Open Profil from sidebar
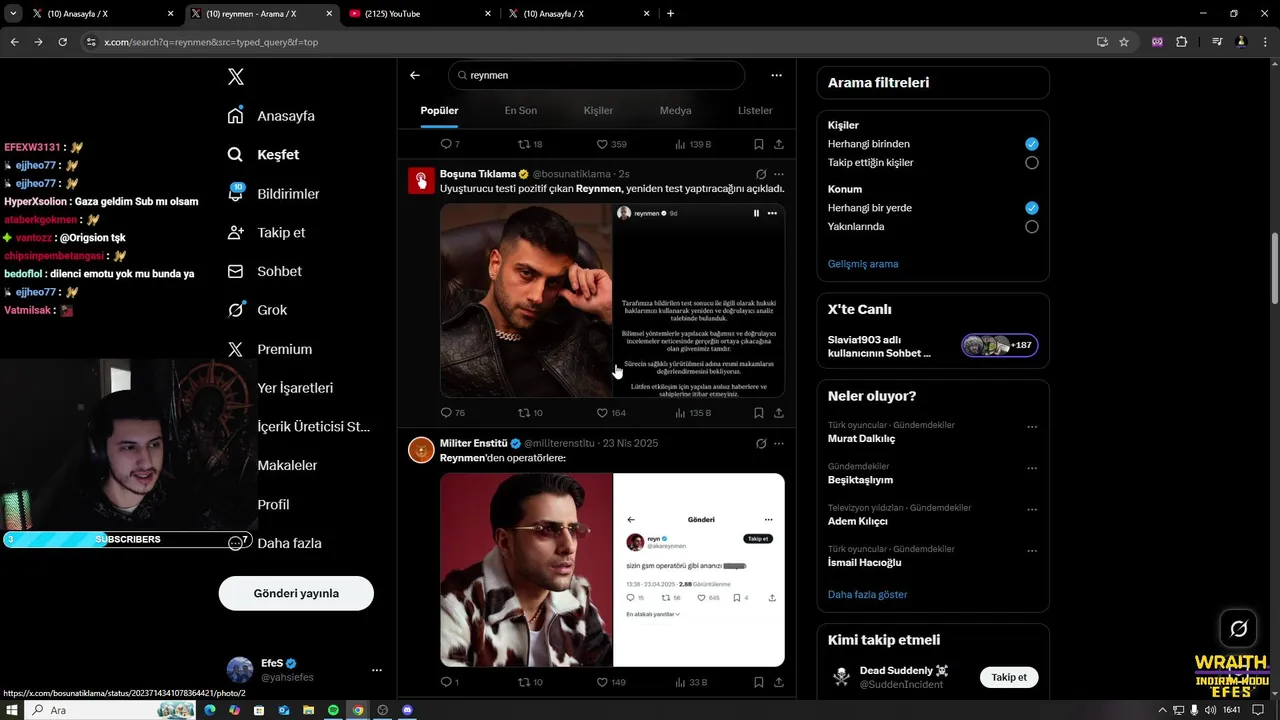Screen dimensions: 1280x720 [258, 505]
